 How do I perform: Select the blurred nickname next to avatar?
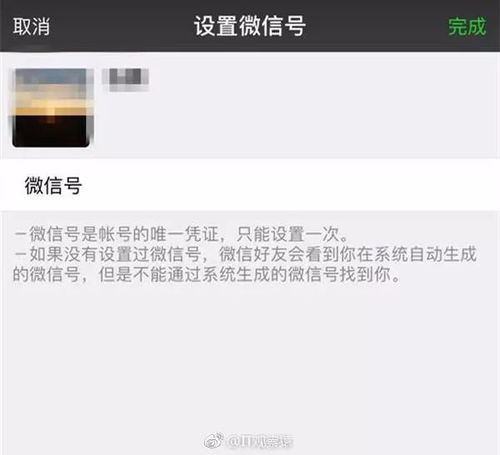click(126, 79)
